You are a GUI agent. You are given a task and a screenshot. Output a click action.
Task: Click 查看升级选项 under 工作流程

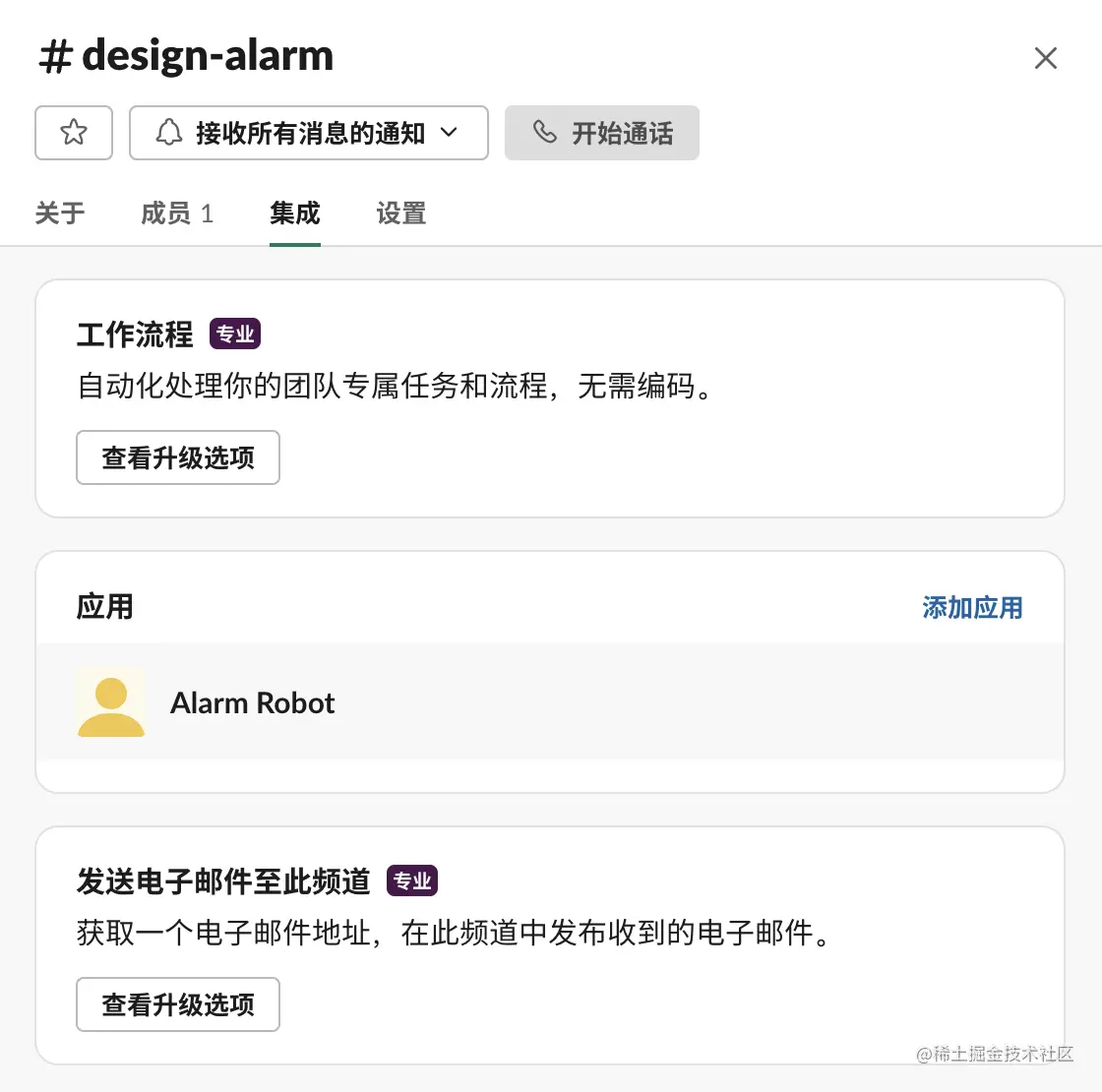point(178,457)
